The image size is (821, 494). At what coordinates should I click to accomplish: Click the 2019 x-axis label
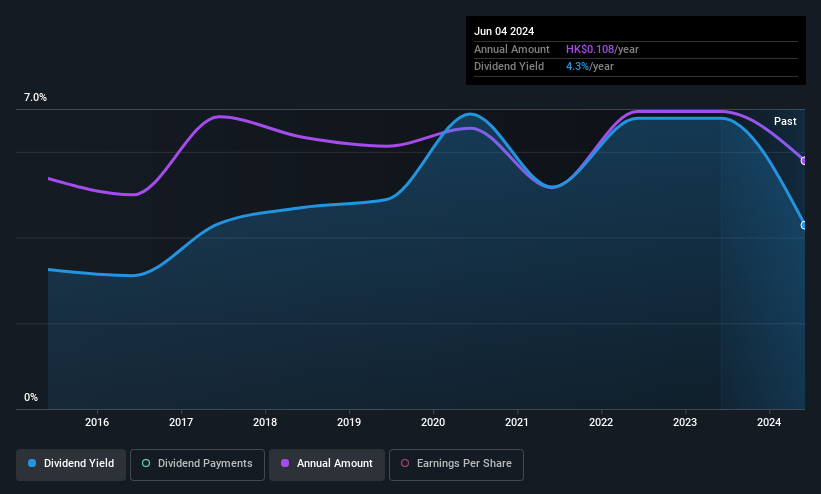click(x=349, y=422)
